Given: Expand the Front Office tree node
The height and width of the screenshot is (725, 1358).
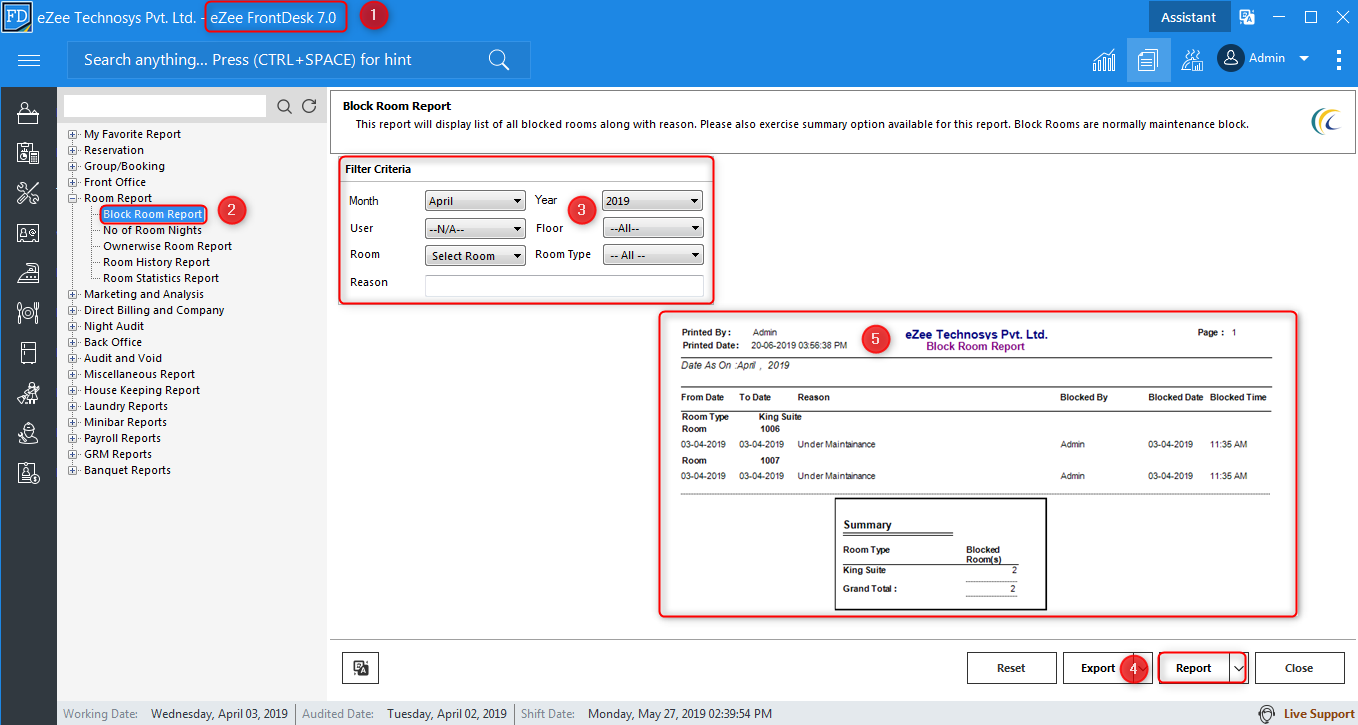Looking at the screenshot, I should [73, 182].
